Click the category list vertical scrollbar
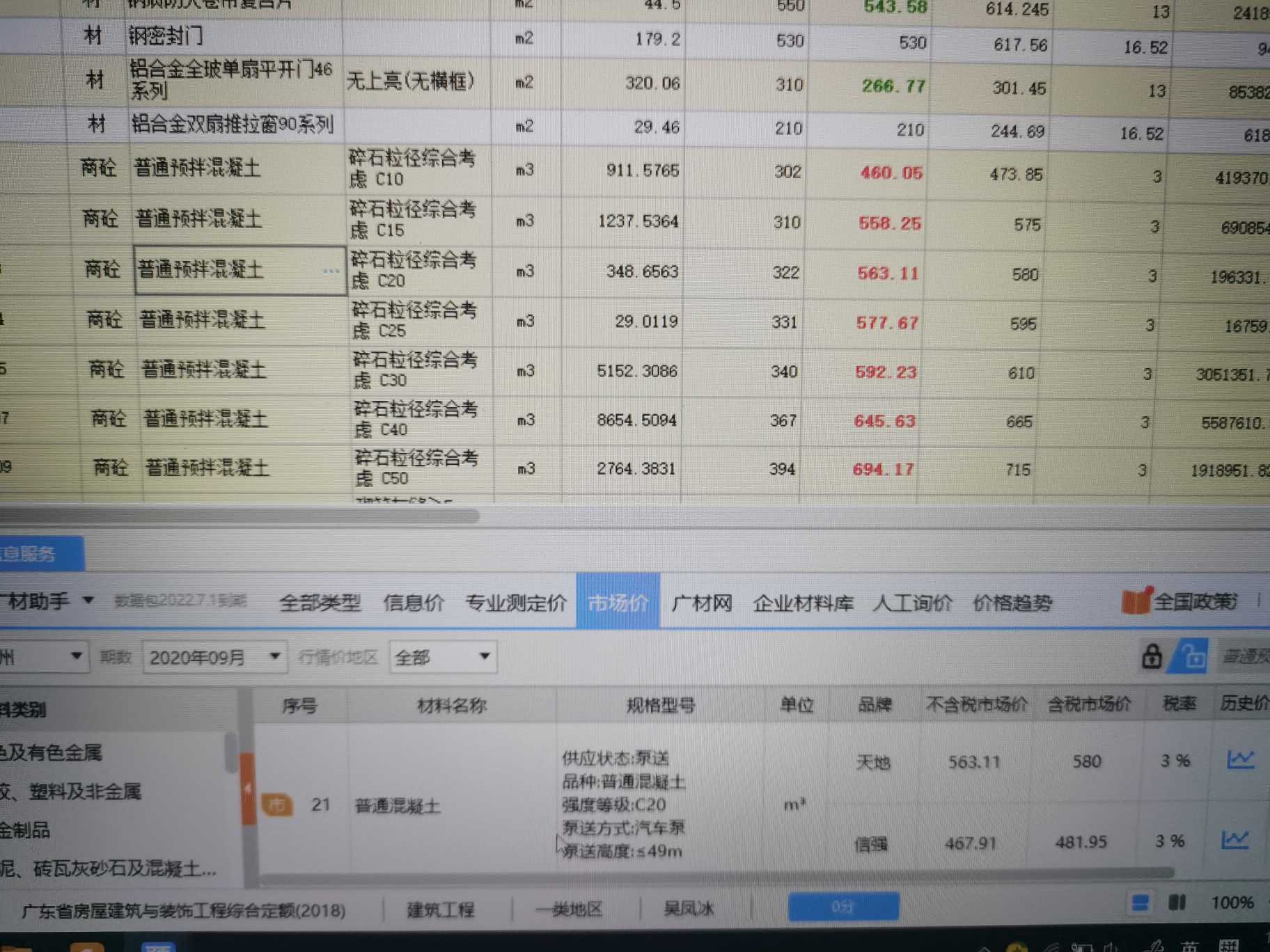Viewport: 1270px width, 952px height. 230,753
